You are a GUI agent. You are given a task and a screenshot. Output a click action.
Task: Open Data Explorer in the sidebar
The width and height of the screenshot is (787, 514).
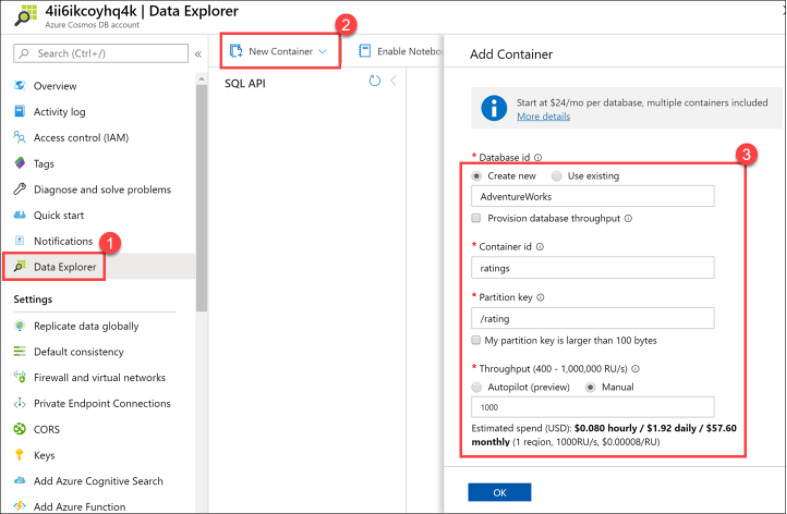tap(65, 267)
